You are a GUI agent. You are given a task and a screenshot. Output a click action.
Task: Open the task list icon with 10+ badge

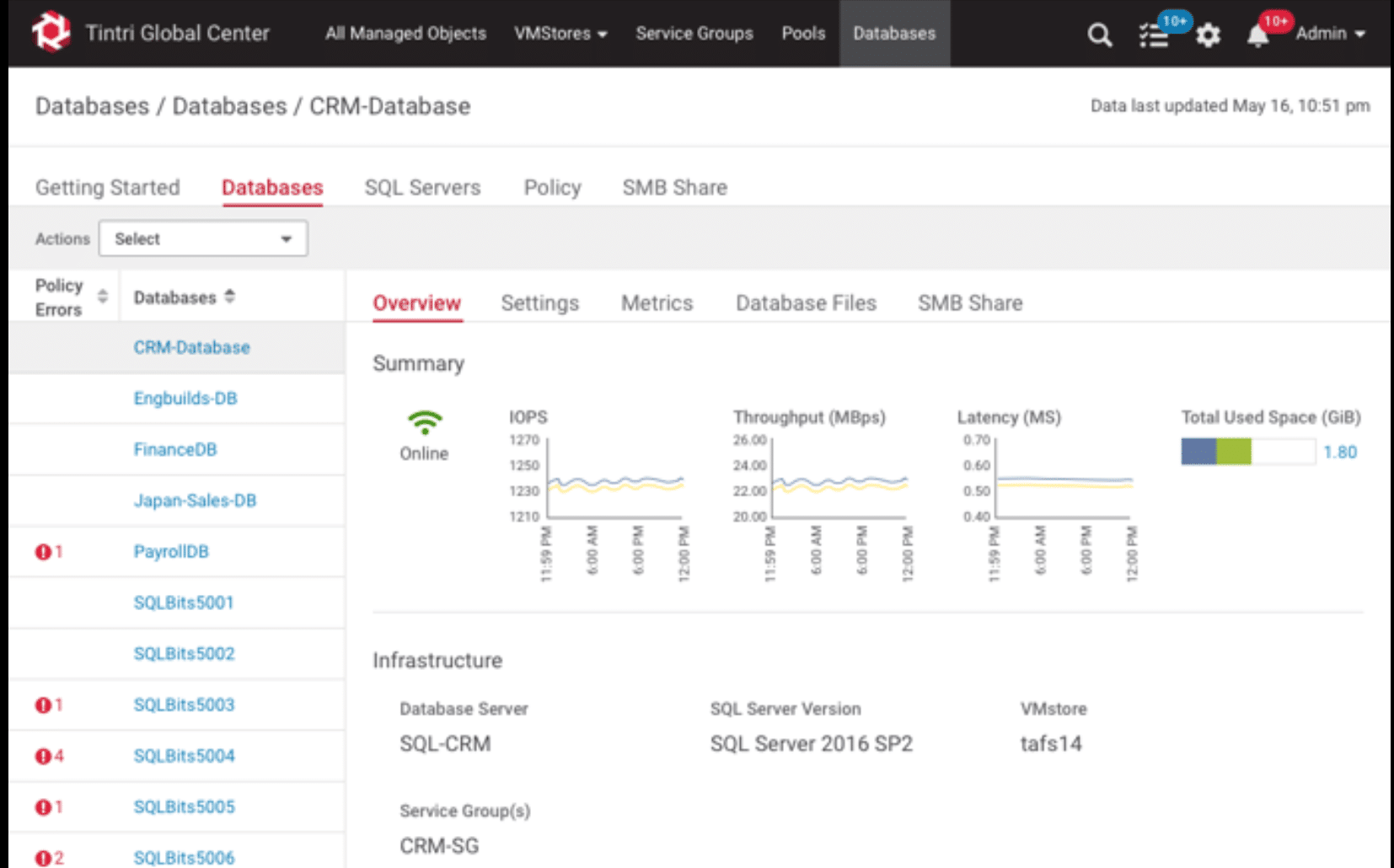(x=1154, y=35)
